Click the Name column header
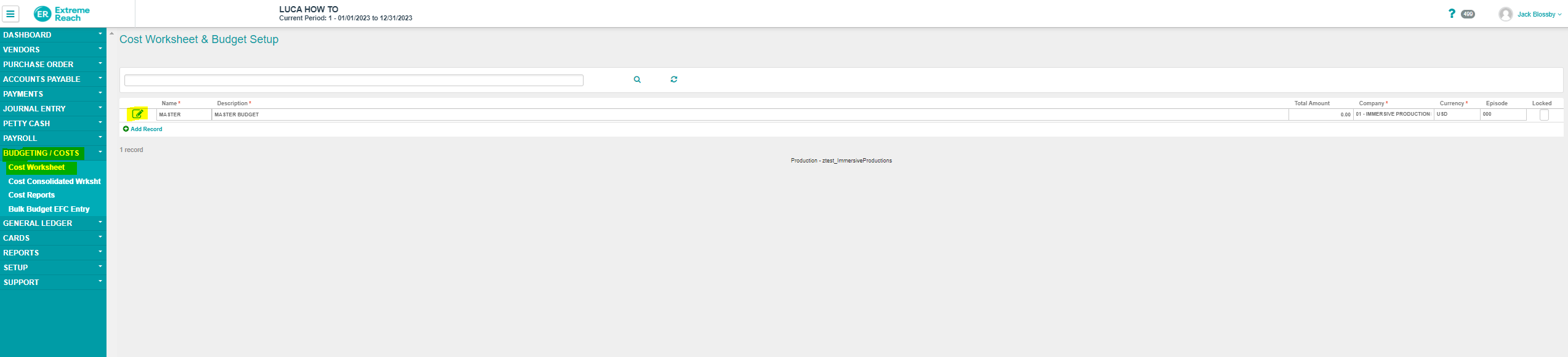Screen dimensions: 1568x357 click(x=171, y=103)
